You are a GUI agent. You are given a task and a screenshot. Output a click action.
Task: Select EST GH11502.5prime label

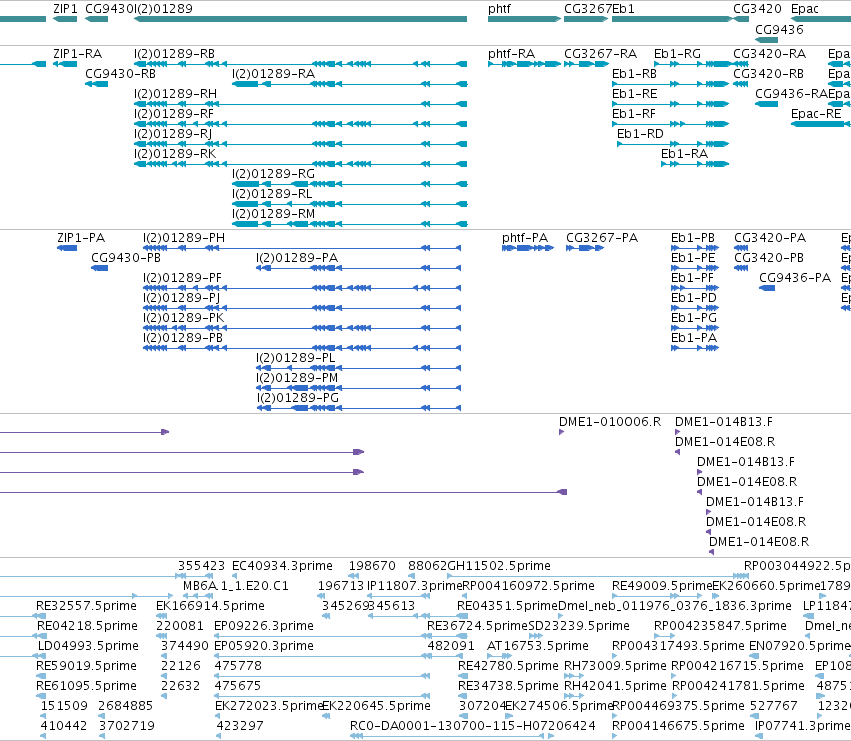tap(499, 566)
